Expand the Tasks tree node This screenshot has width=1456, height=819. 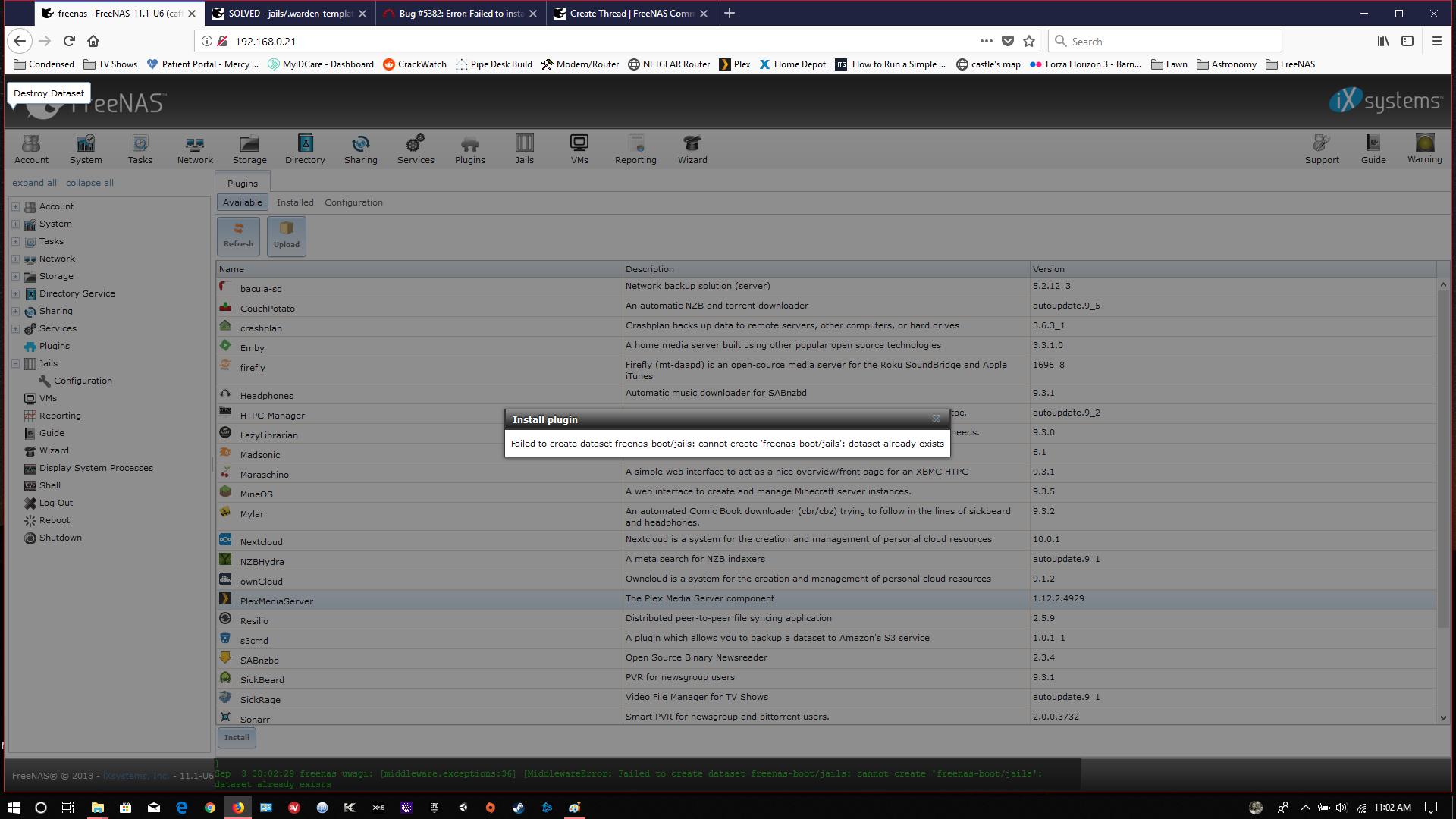tap(15, 241)
